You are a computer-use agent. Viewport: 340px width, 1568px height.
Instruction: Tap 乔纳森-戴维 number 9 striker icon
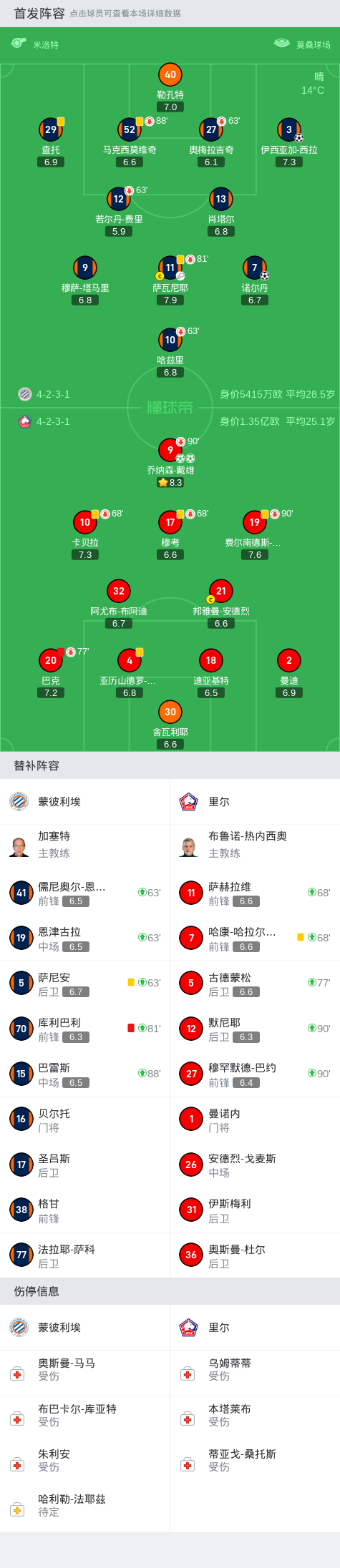point(170,450)
